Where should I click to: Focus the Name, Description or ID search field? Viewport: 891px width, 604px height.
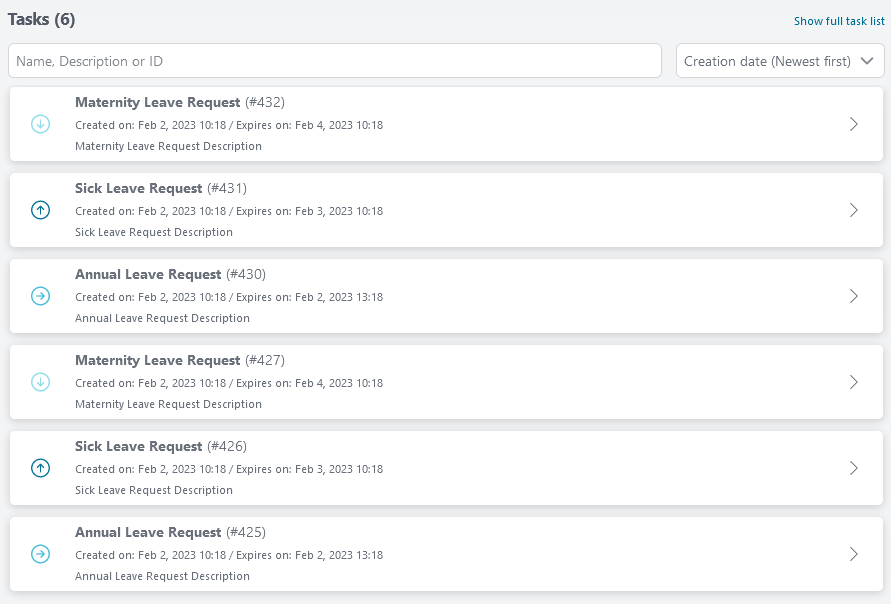point(335,61)
